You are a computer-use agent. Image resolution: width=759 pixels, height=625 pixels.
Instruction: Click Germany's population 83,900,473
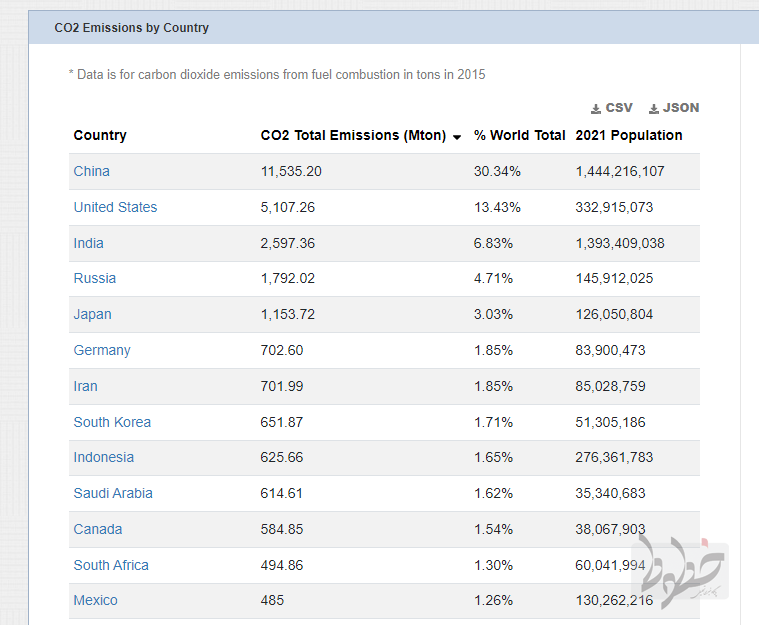point(610,351)
